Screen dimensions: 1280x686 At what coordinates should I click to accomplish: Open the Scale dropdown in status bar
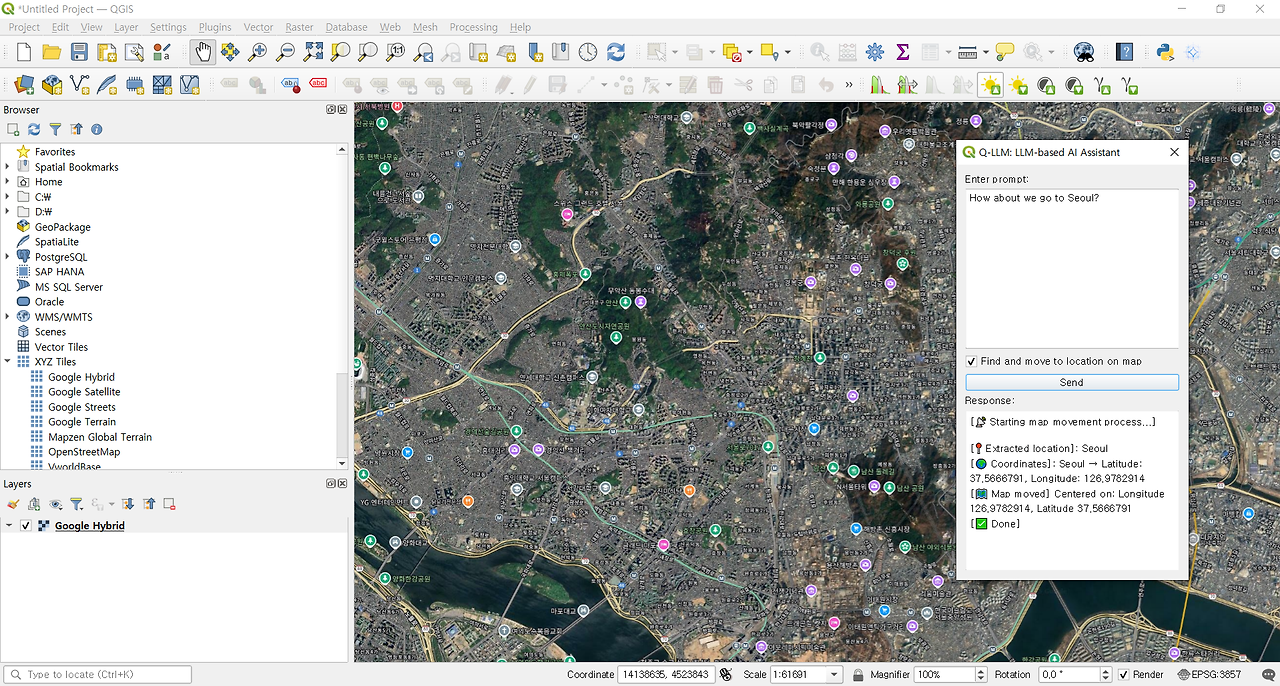click(x=834, y=675)
